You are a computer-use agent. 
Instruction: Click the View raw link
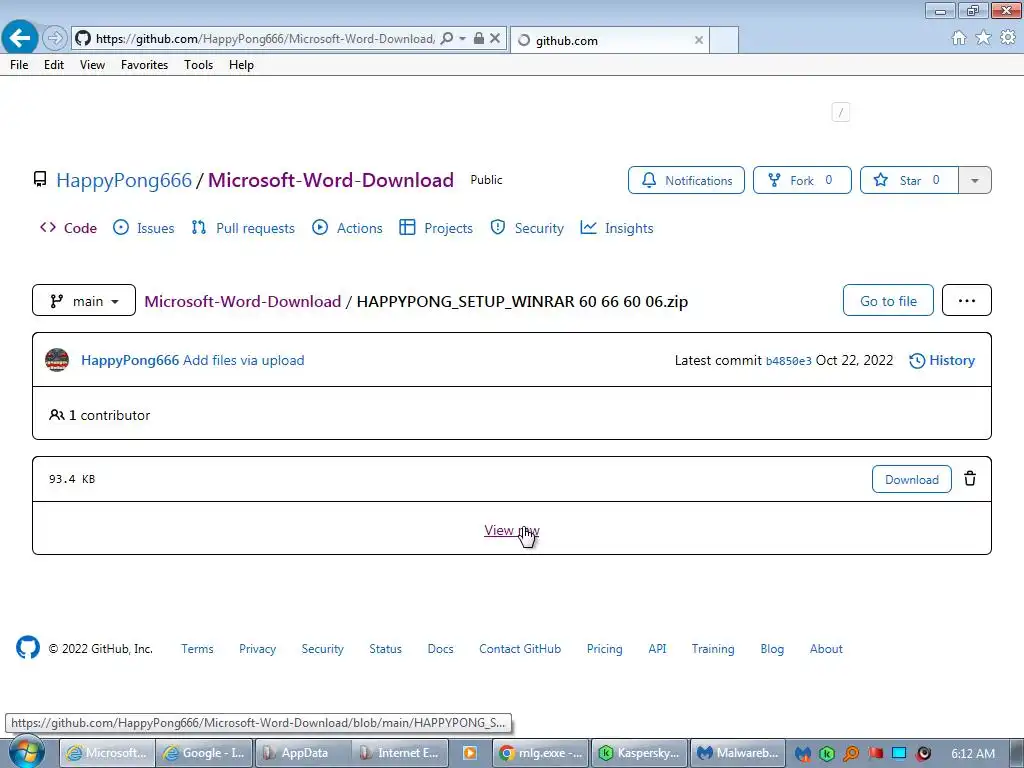[x=512, y=530]
